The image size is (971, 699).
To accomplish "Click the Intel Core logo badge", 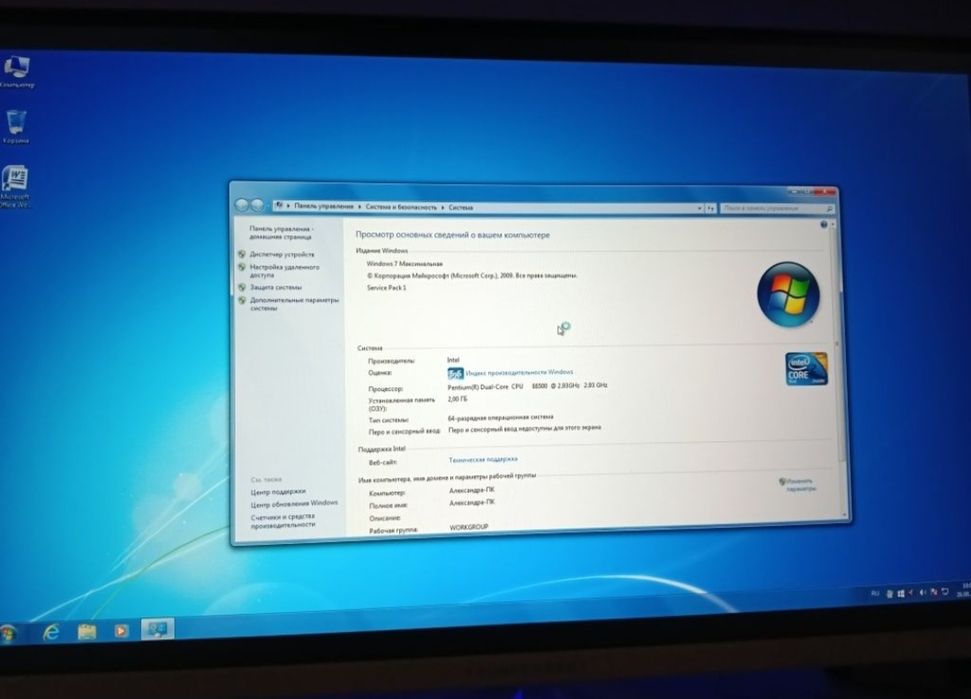I will [x=806, y=369].
